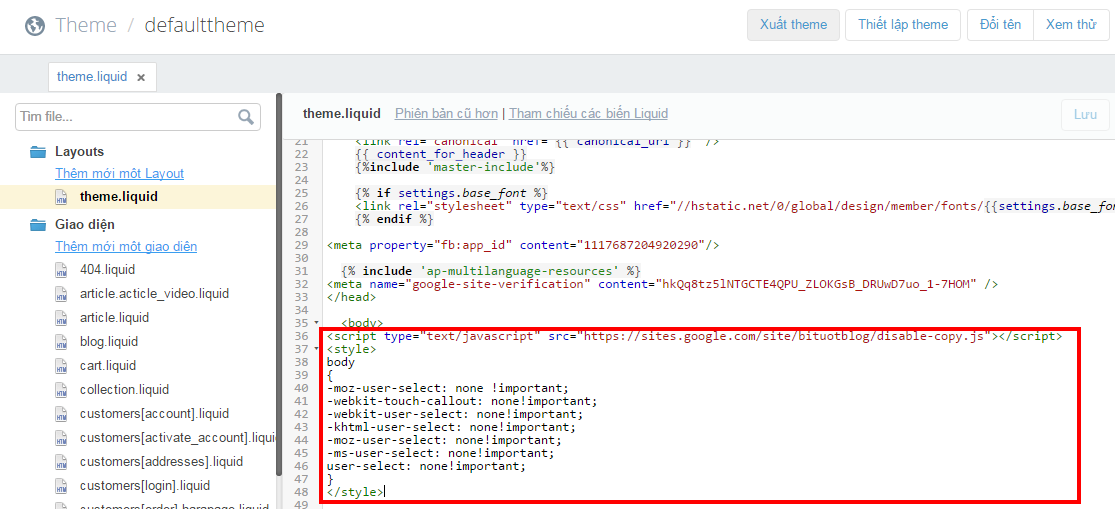Click the customers[activate_account].liquid file icon
Screen dimensions: 1115x509
pos(62,438)
